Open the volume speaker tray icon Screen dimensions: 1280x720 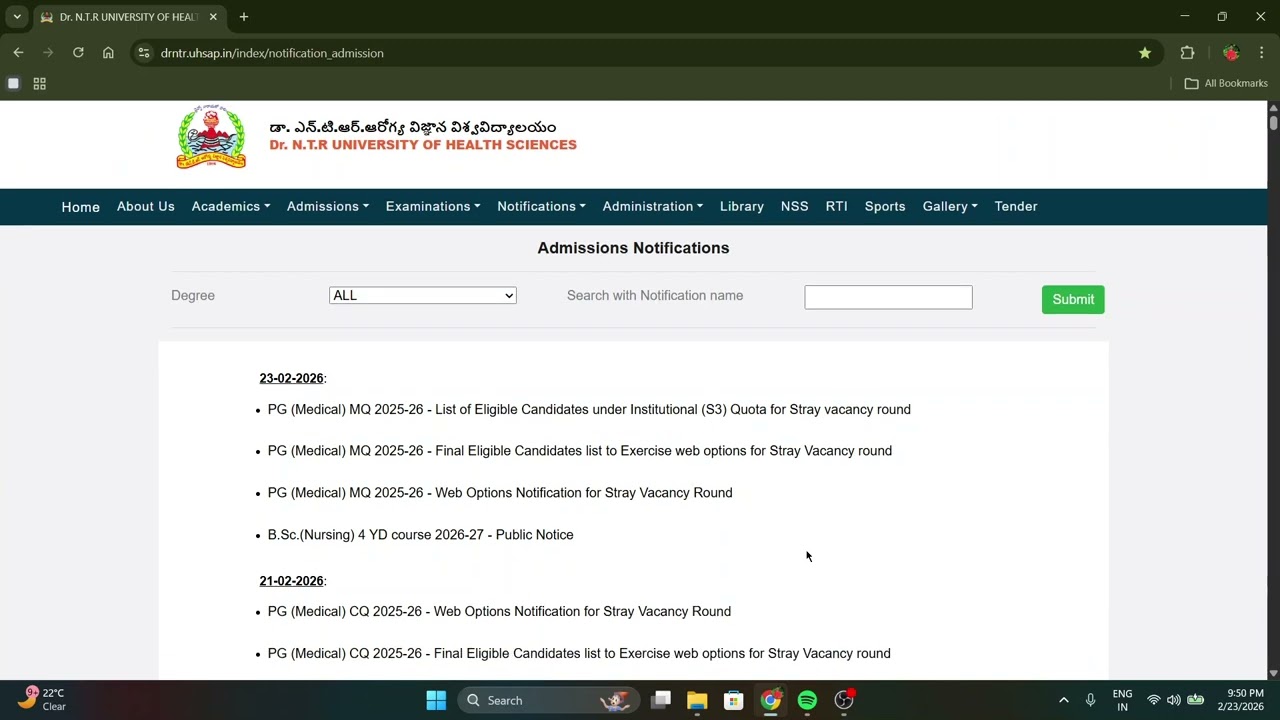click(x=1174, y=700)
